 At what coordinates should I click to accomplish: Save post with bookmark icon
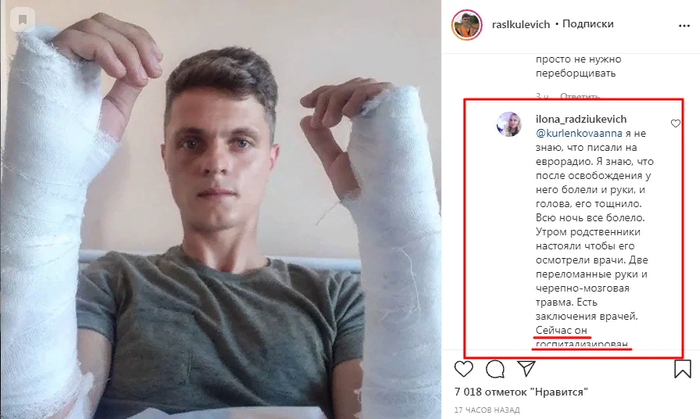[683, 369]
